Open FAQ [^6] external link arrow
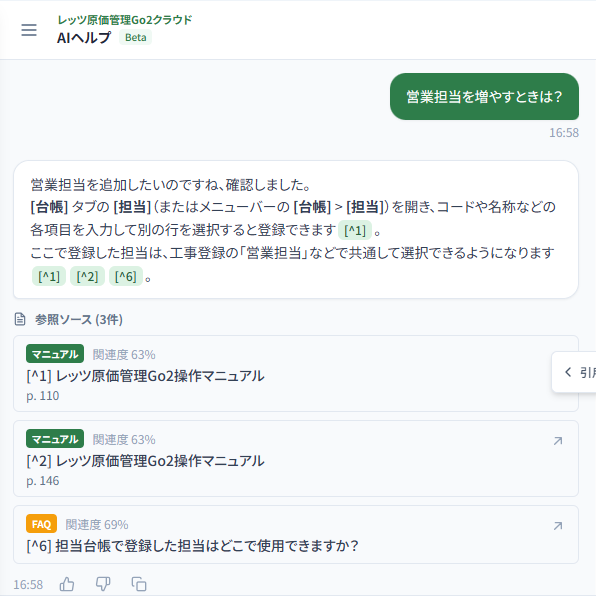 558,526
